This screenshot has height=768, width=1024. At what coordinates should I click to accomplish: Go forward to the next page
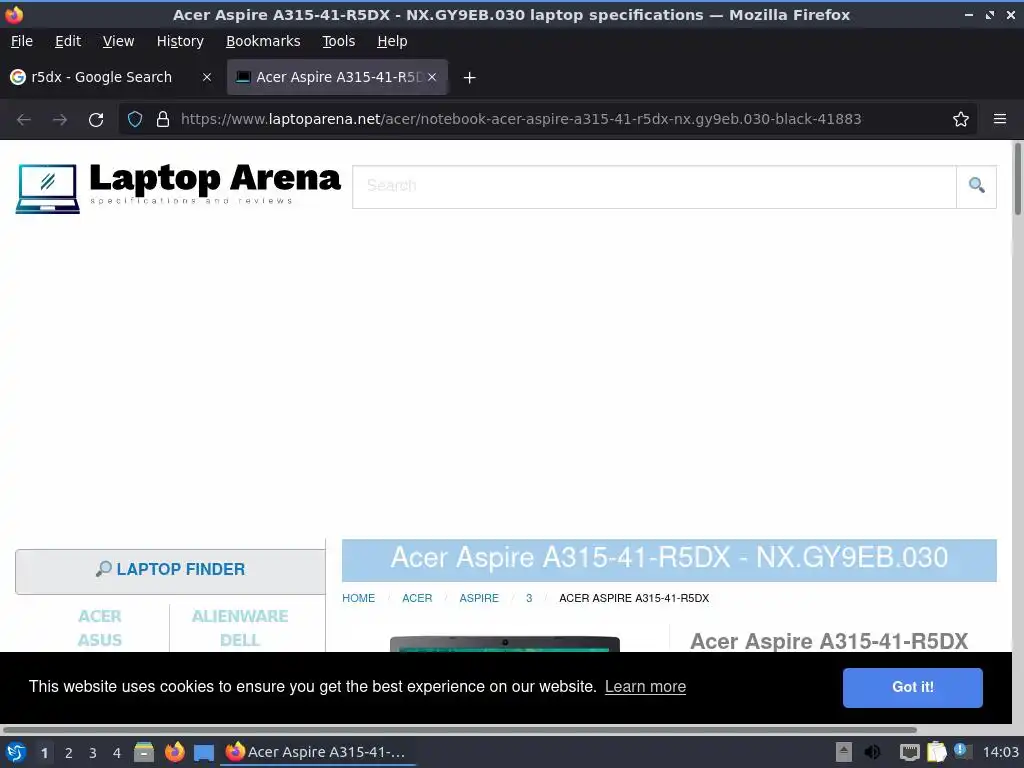pyautogui.click(x=59, y=120)
